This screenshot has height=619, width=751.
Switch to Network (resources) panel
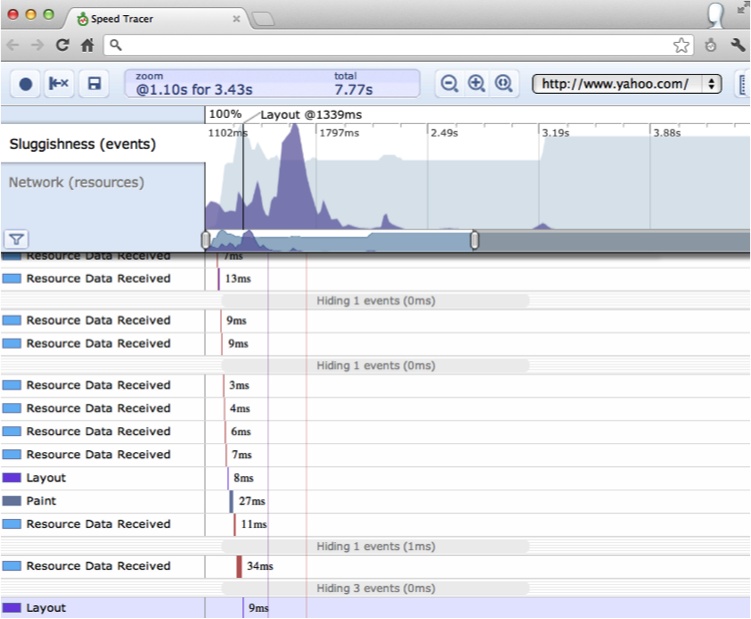(x=102, y=182)
